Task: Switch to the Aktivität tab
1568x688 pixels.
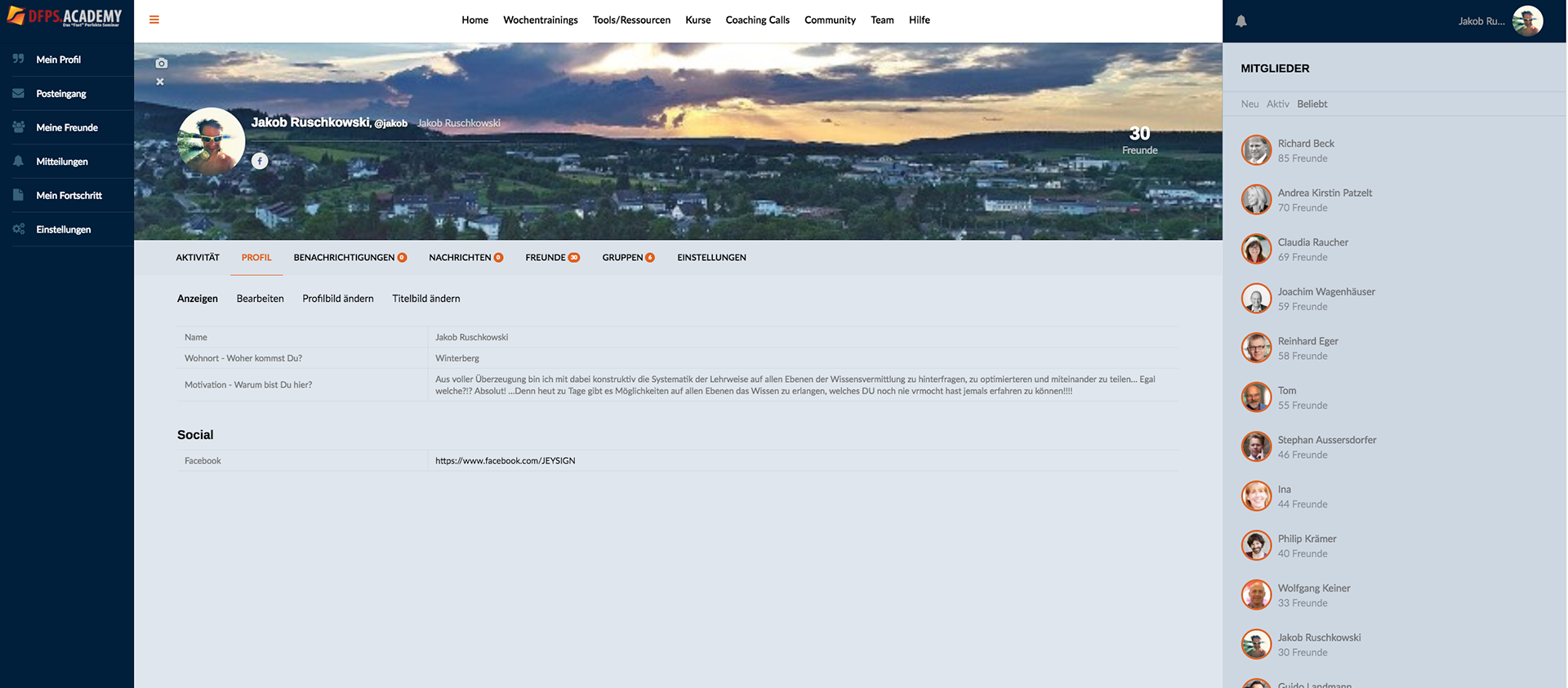Action: pos(198,257)
